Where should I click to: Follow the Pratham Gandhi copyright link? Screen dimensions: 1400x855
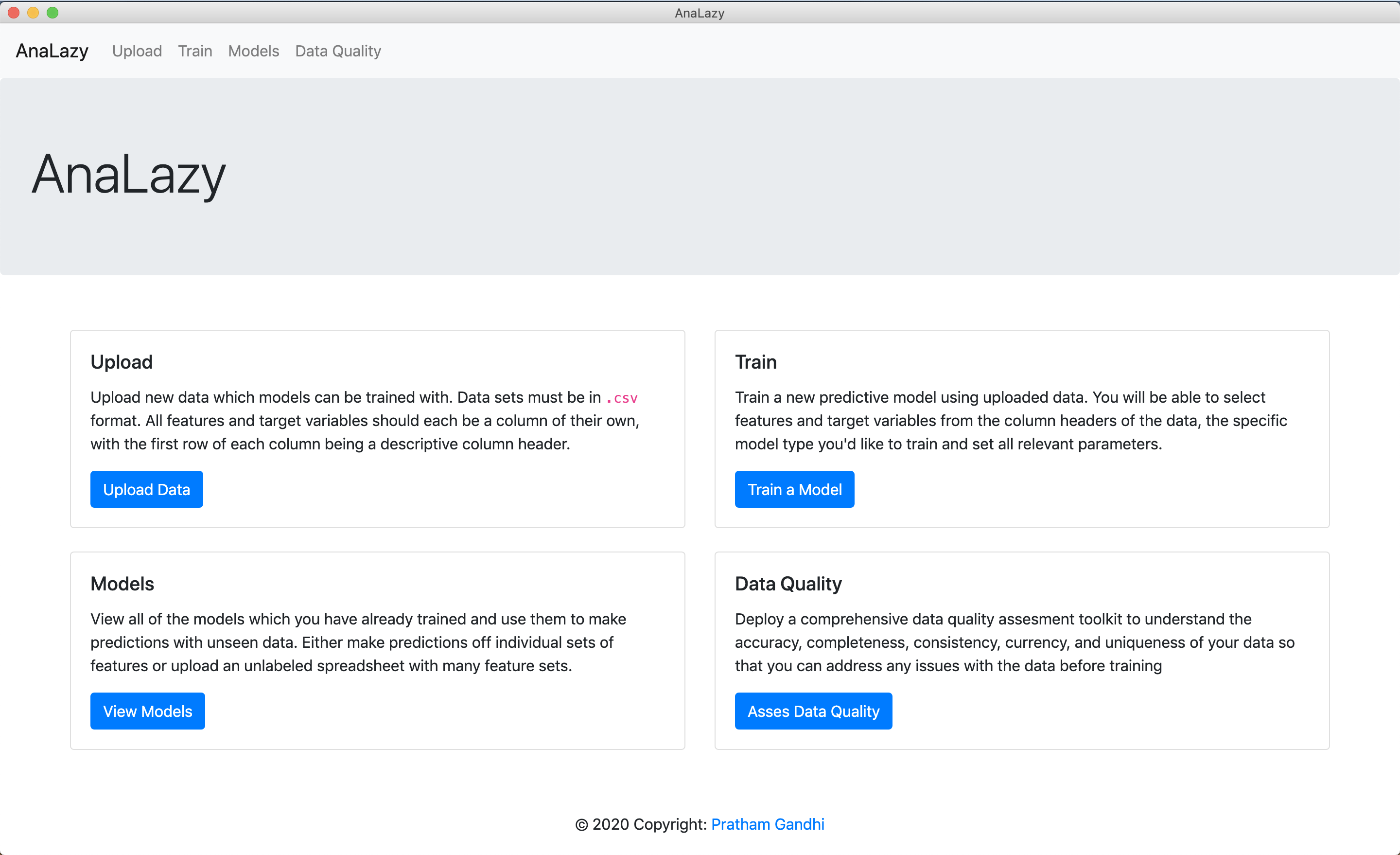coord(767,824)
